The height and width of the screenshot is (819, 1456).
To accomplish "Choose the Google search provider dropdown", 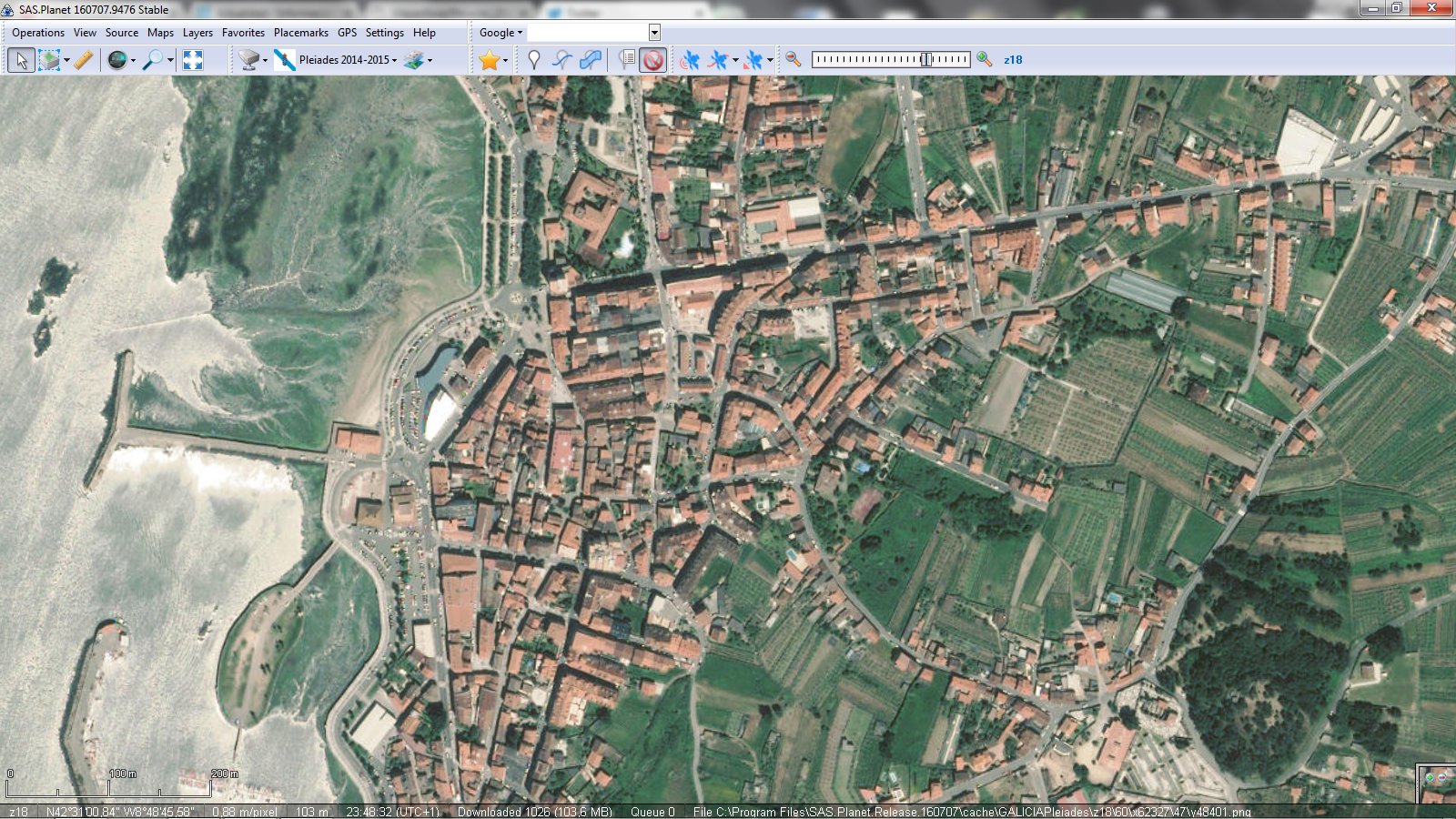I will [x=500, y=33].
